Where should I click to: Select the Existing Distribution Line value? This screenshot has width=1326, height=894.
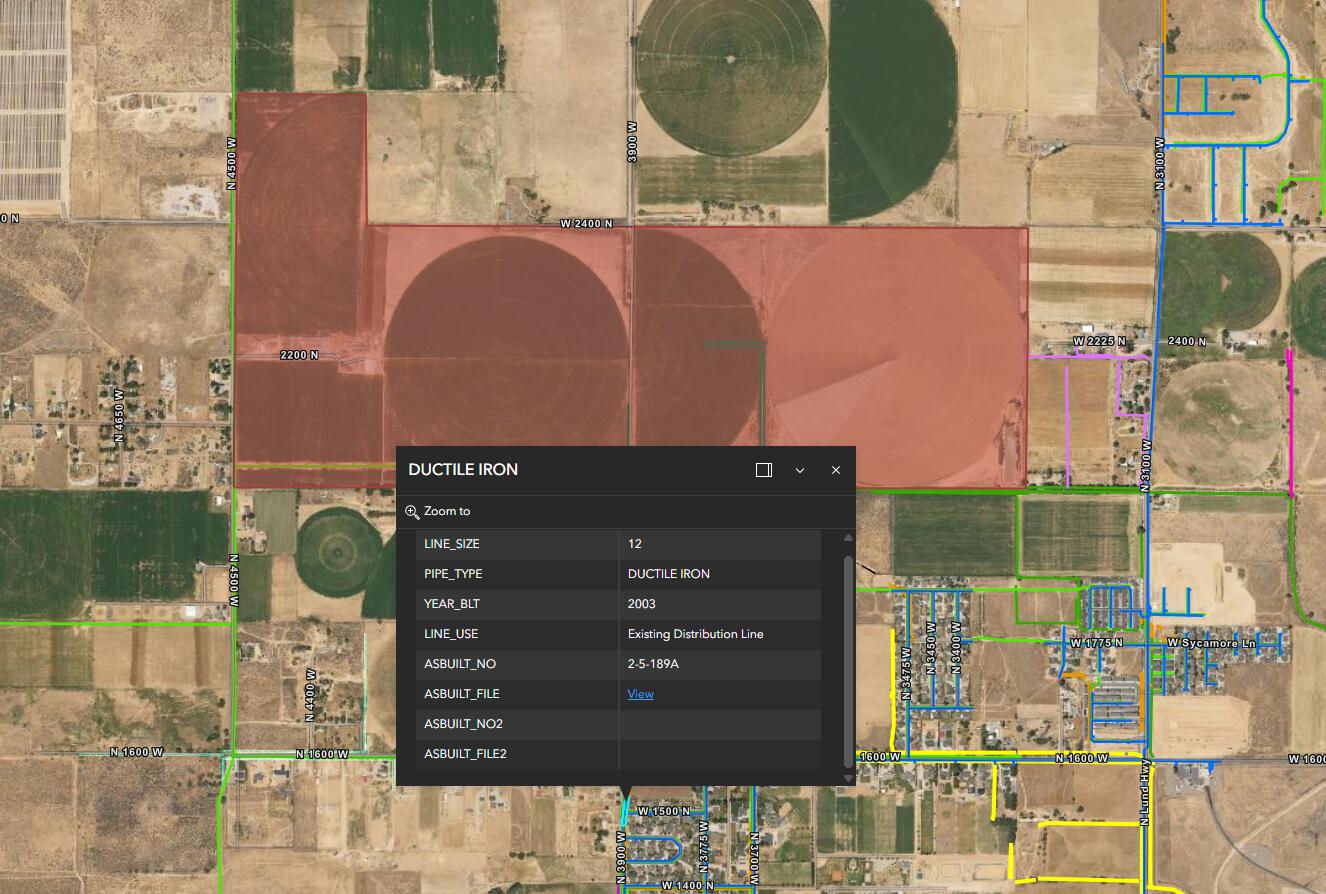pyautogui.click(x=696, y=634)
